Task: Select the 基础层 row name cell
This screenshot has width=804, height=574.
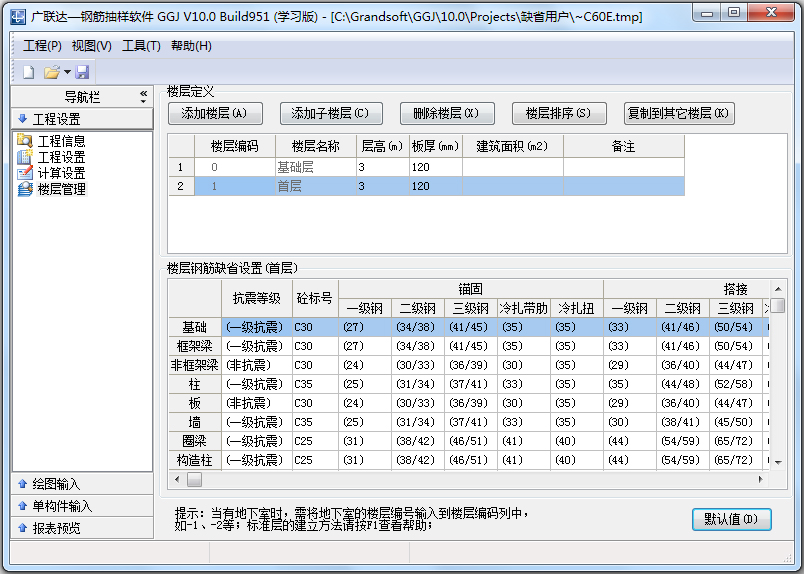Action: pyautogui.click(x=315, y=168)
